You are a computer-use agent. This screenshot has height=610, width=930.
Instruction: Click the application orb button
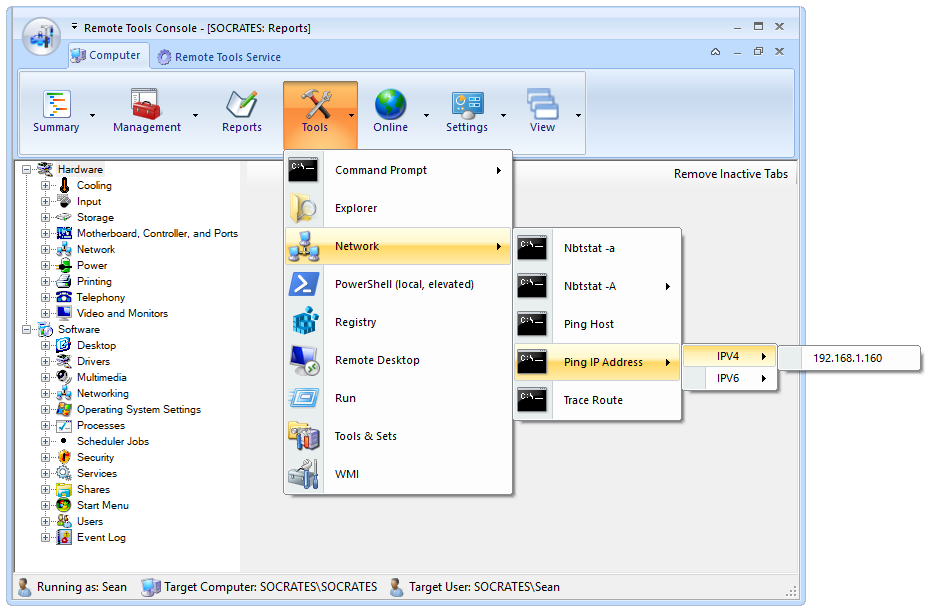pyautogui.click(x=42, y=36)
